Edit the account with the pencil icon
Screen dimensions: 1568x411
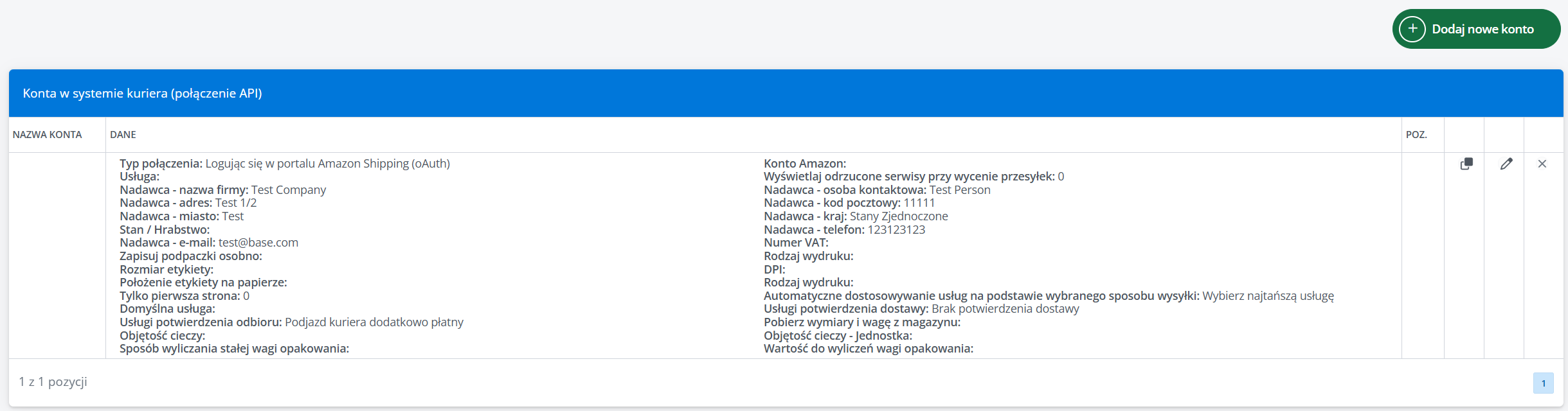[x=1506, y=164]
